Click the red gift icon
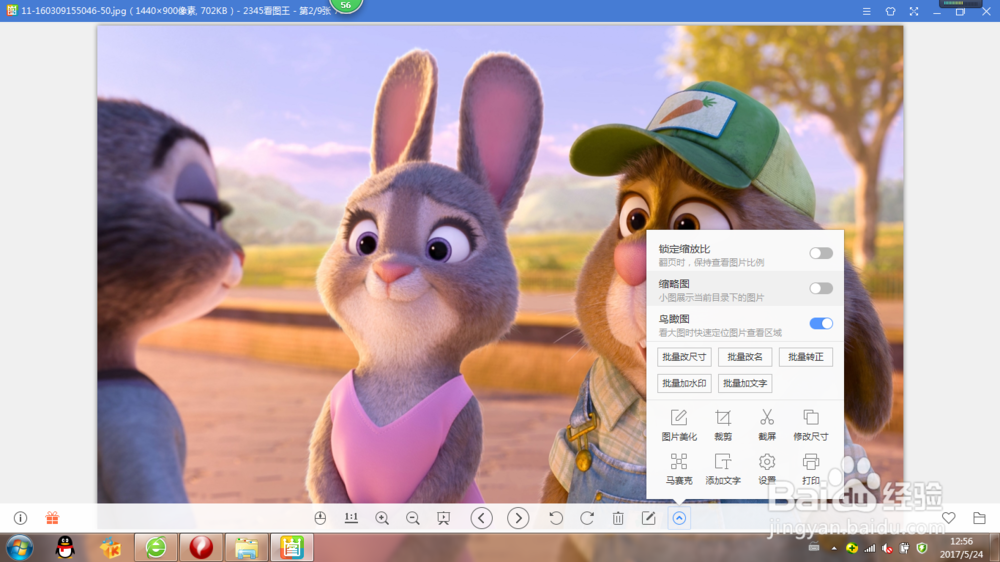Image resolution: width=1000 pixels, height=562 pixels. (x=52, y=518)
